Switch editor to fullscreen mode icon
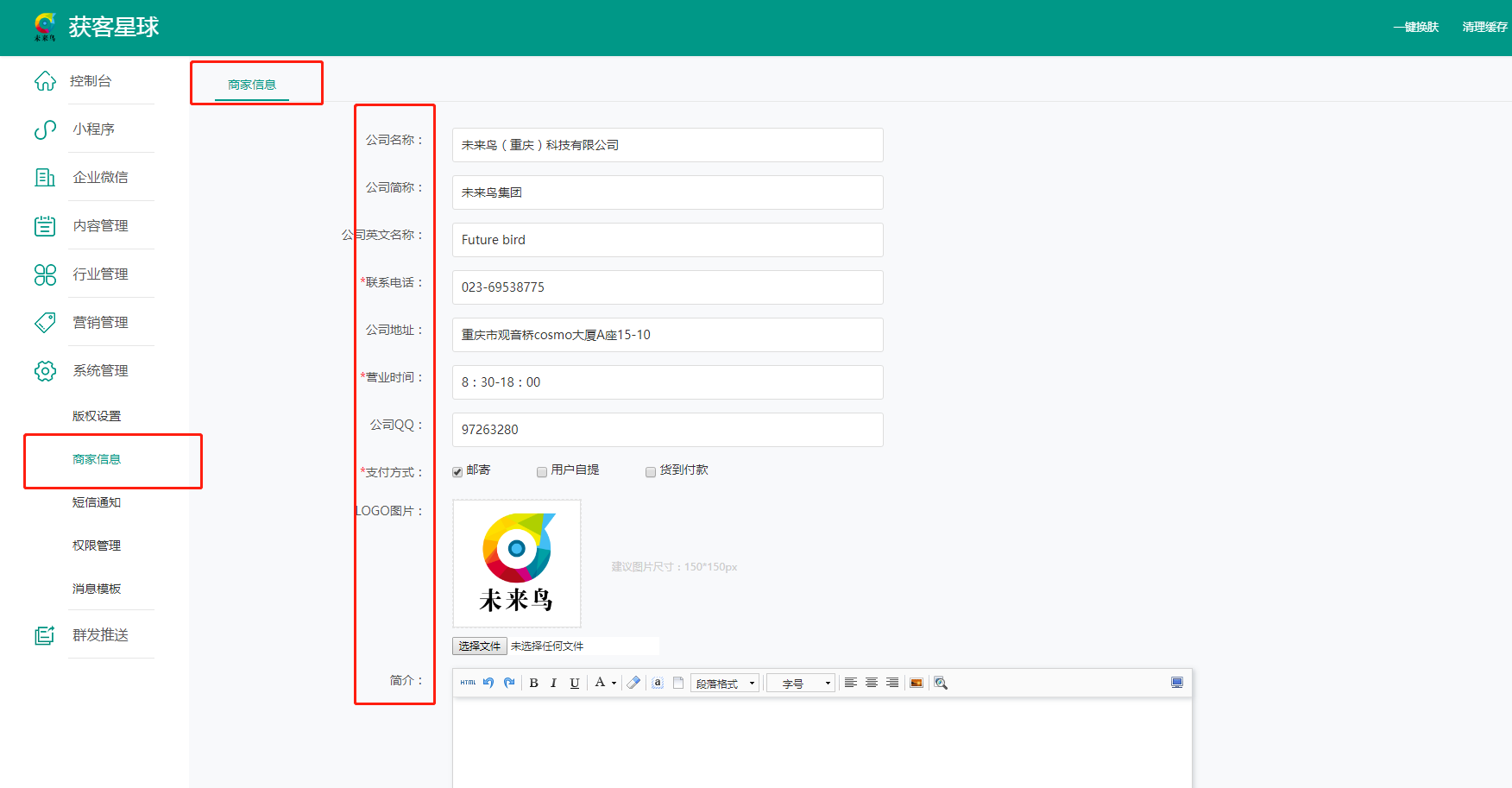Screen dimensions: 1512x788 coord(1176,683)
